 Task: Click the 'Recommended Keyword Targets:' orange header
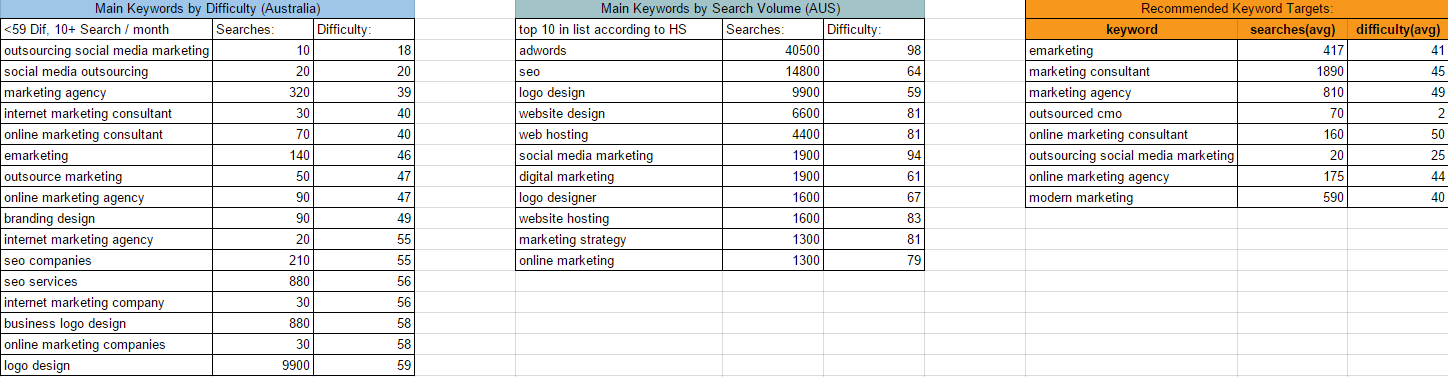(1237, 8)
